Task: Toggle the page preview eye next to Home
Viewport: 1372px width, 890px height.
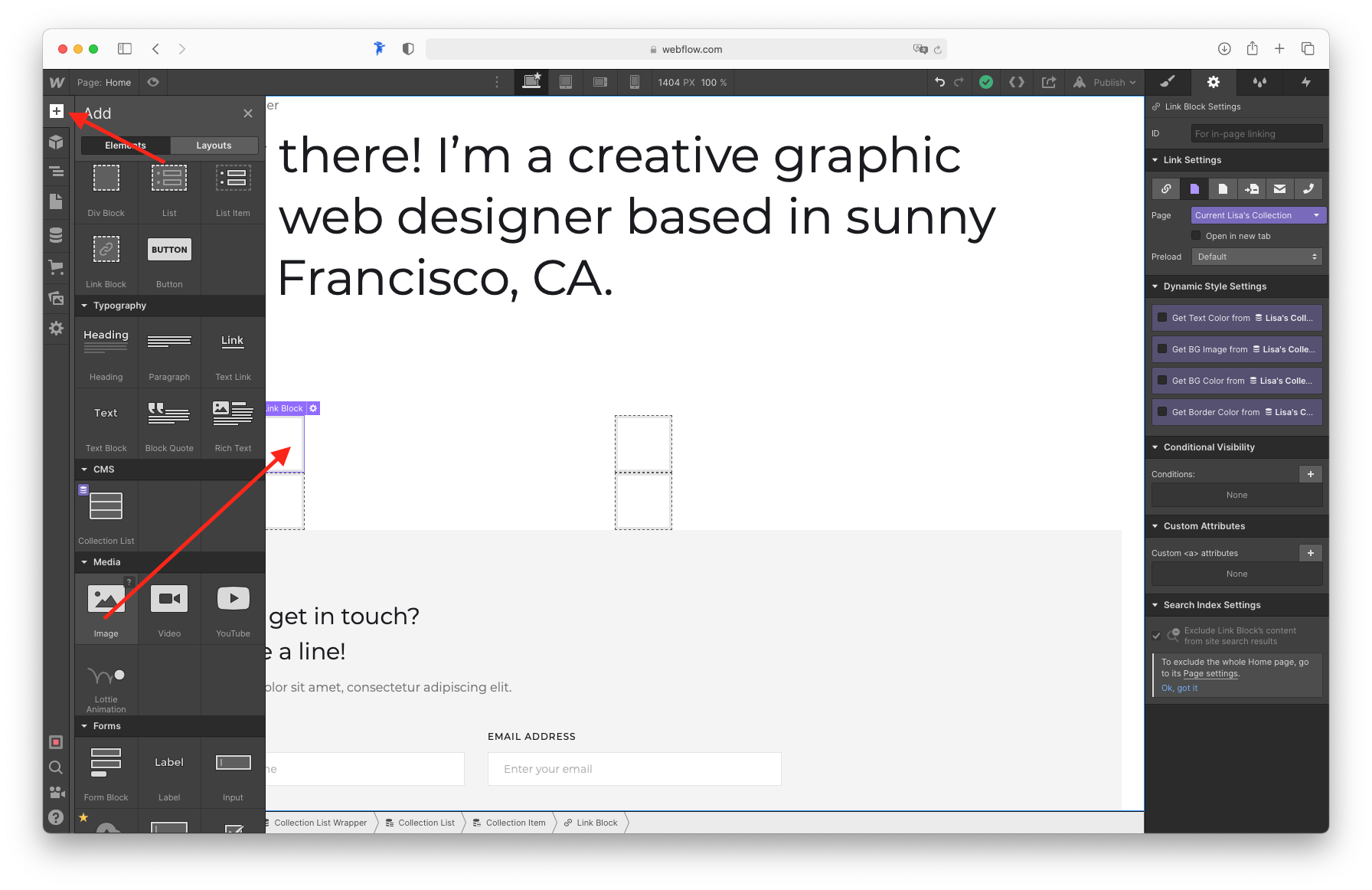Action: 152,82
